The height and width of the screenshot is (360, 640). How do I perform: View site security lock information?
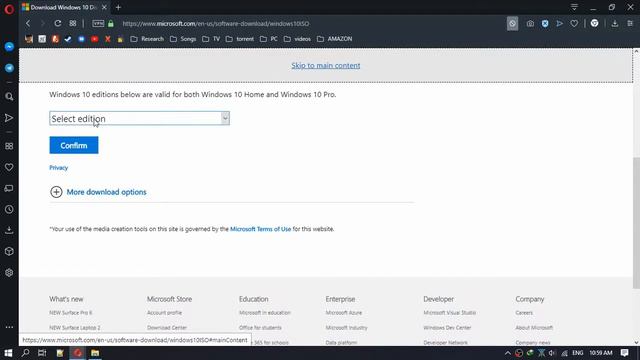click(x=111, y=24)
